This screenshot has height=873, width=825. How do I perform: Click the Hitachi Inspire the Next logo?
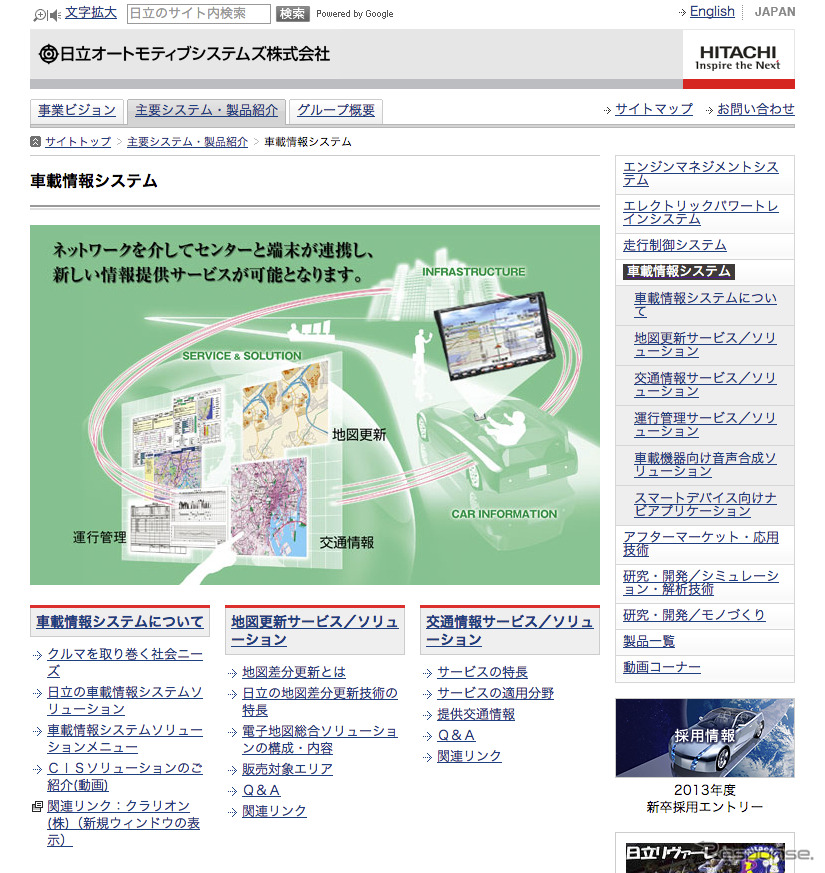click(x=739, y=58)
